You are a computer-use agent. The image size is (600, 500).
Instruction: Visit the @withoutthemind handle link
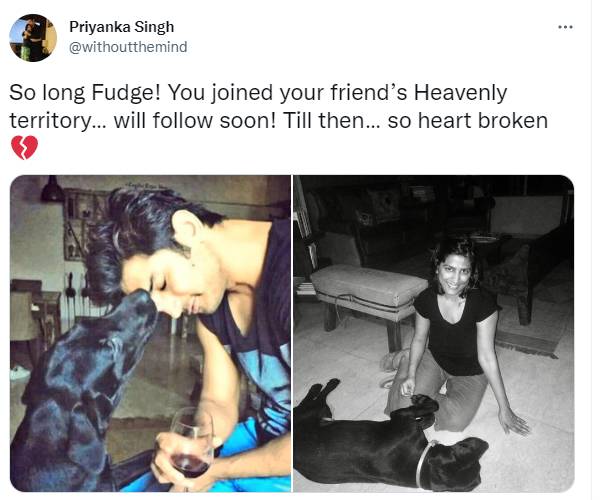coord(128,47)
